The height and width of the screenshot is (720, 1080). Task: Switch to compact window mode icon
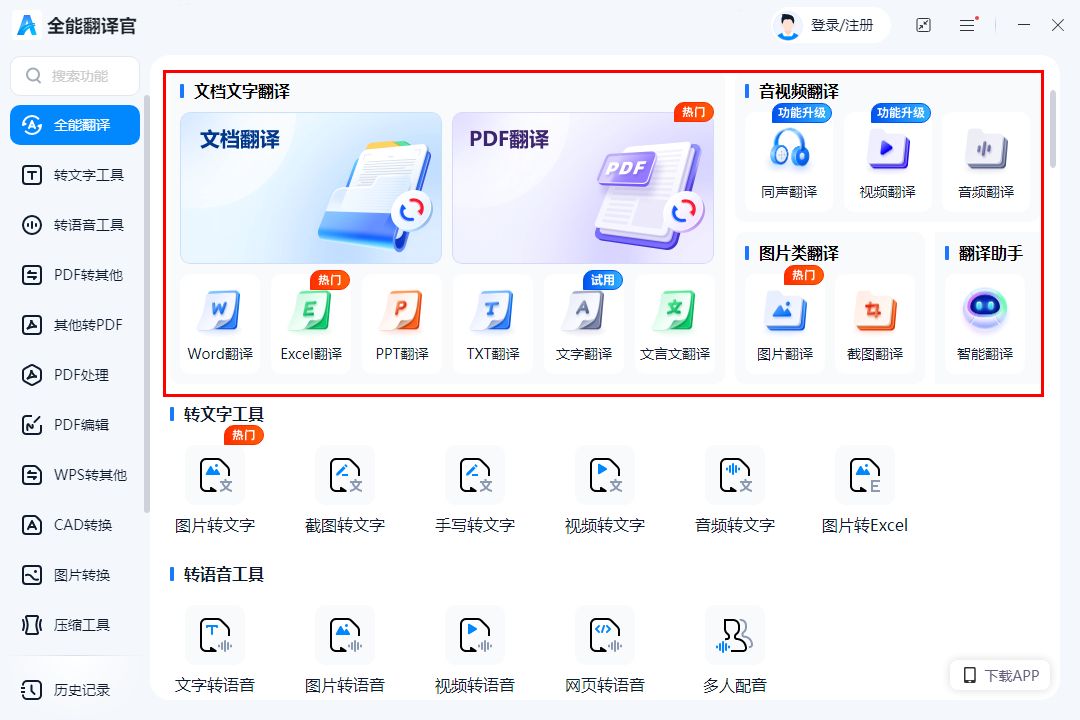923,25
